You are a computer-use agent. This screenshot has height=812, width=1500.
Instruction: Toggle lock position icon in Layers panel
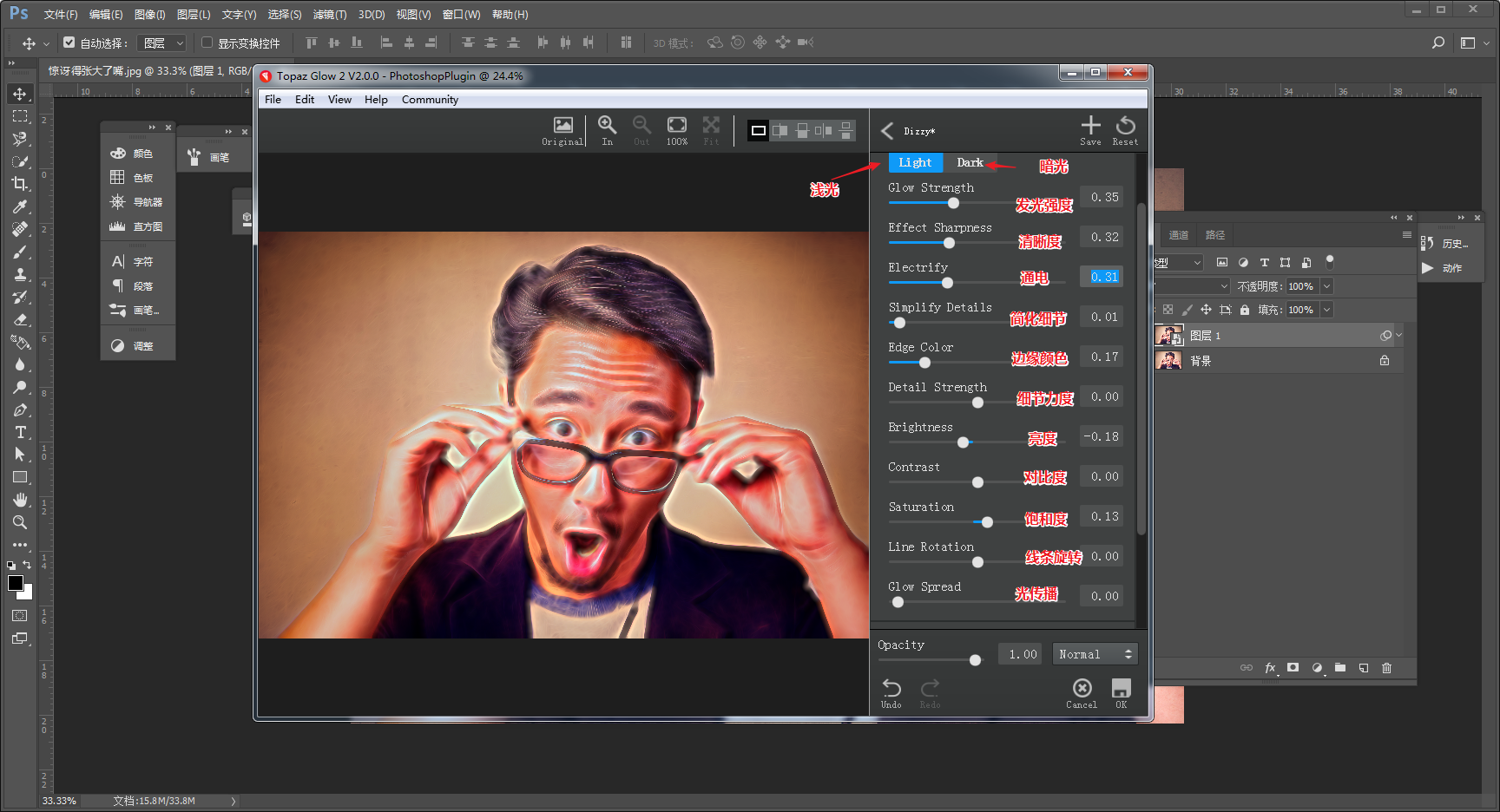coord(1206,310)
